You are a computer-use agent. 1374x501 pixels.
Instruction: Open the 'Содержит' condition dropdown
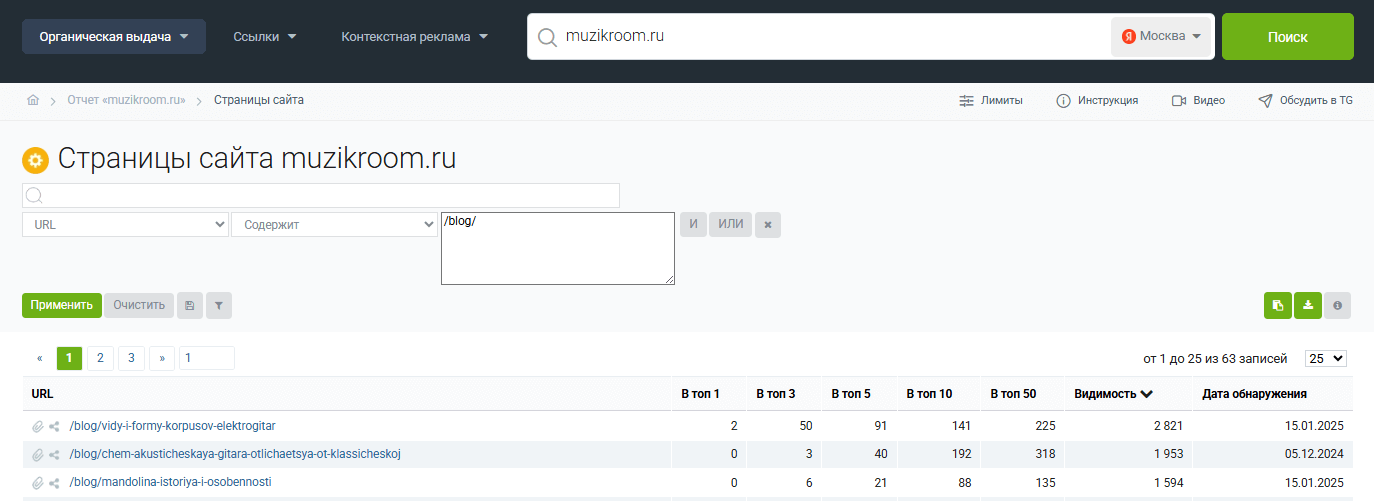click(x=333, y=225)
